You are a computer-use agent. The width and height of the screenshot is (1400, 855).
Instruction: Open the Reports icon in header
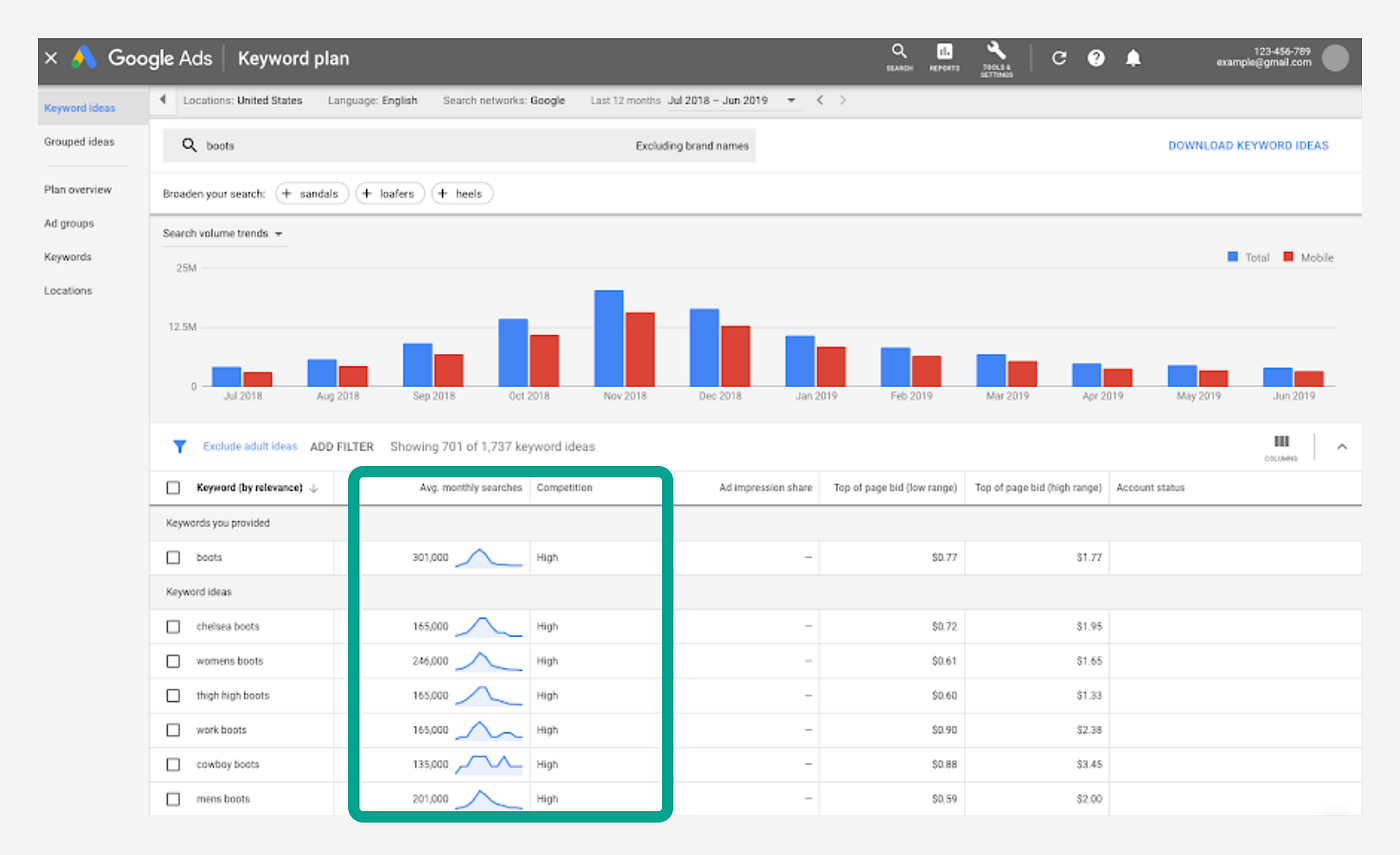[944, 52]
